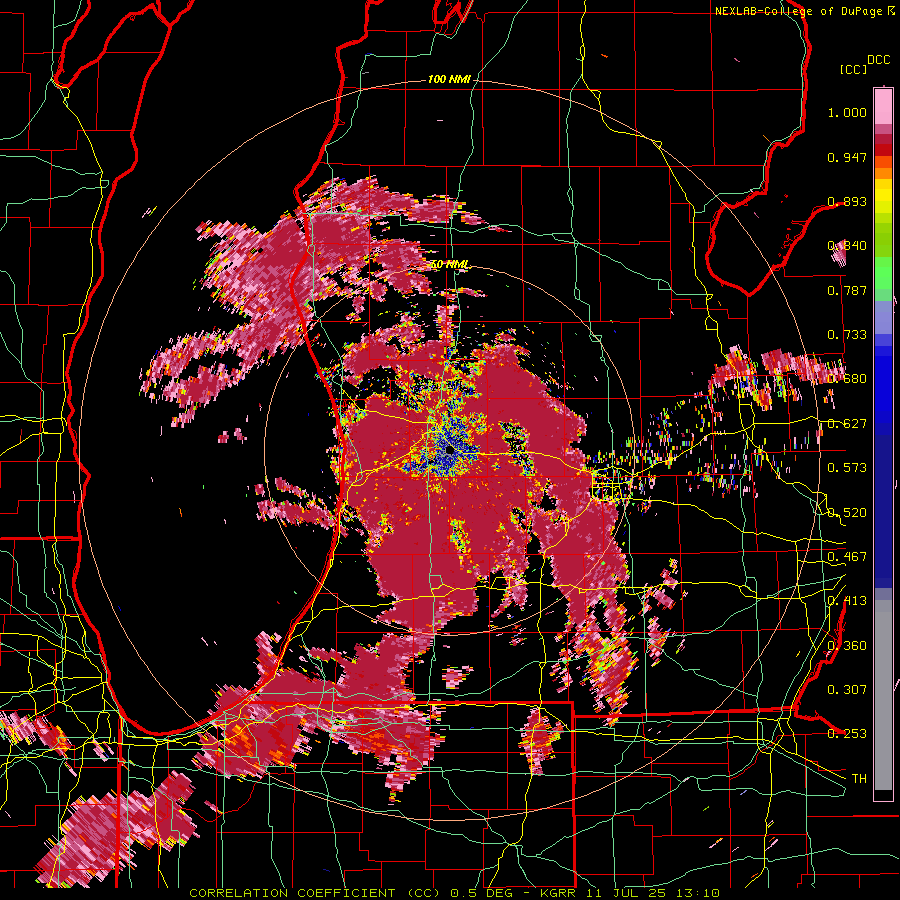
Task: Select the 0.787 scale value
Action: (x=847, y=290)
